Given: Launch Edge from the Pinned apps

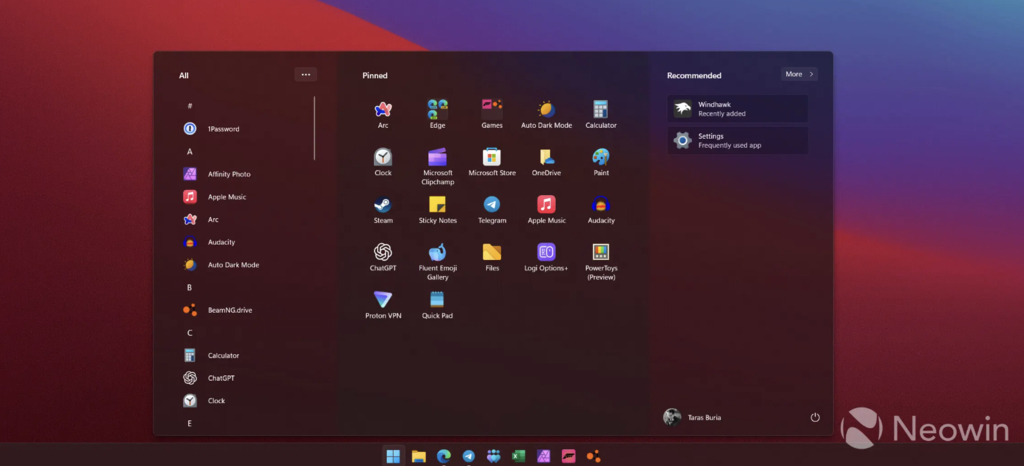Looking at the screenshot, I should [438, 114].
